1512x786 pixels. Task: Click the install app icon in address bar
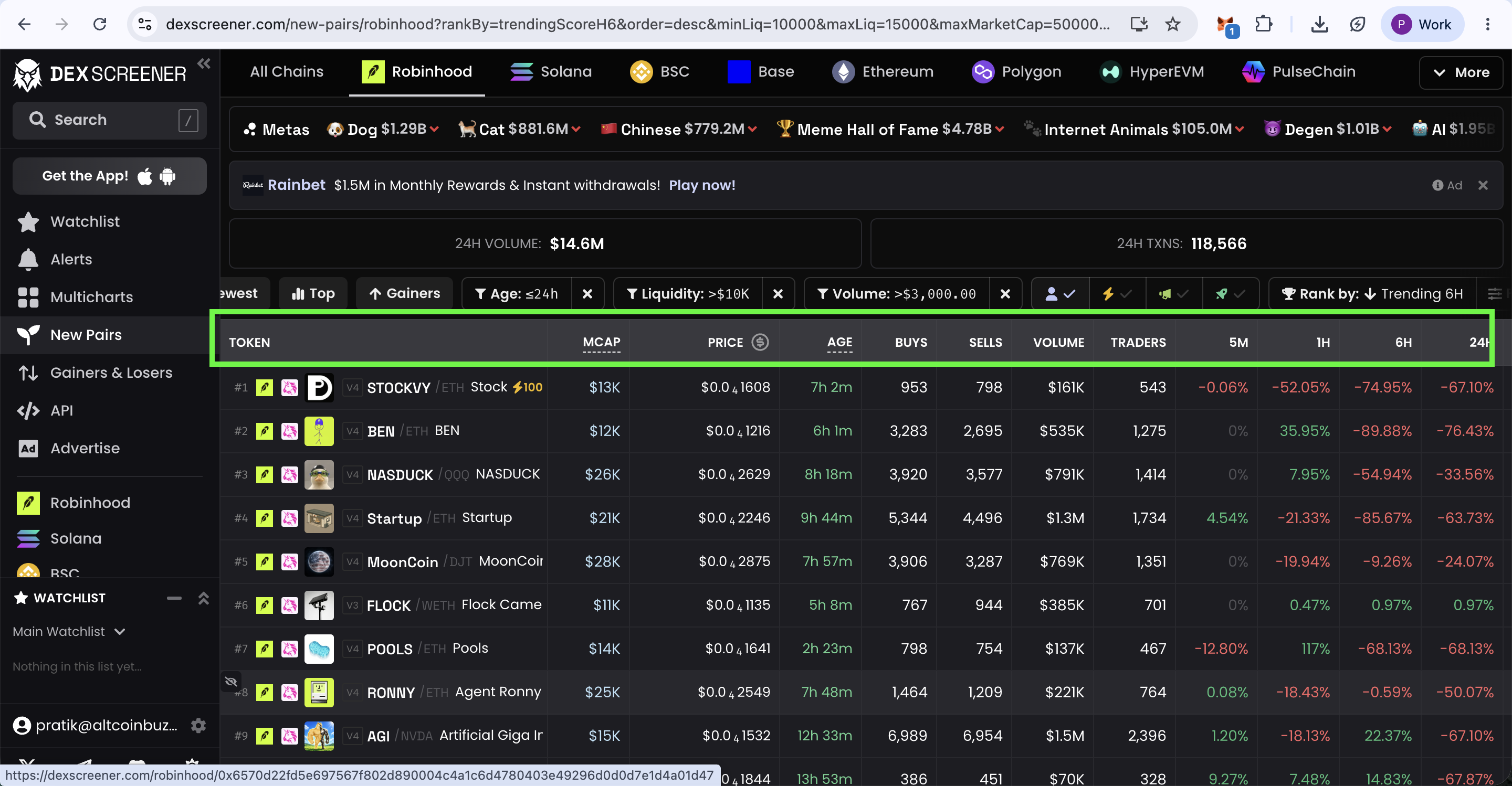(x=1139, y=24)
